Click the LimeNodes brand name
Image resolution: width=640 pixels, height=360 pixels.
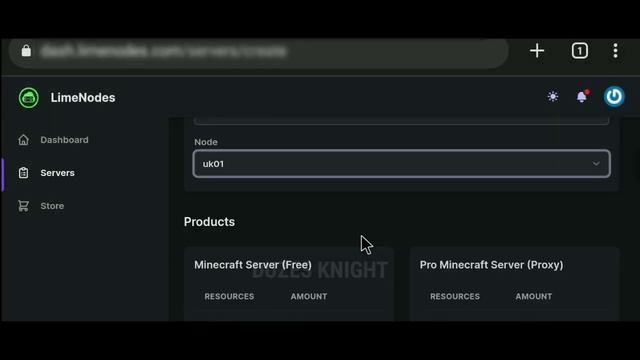pyautogui.click(x=83, y=98)
